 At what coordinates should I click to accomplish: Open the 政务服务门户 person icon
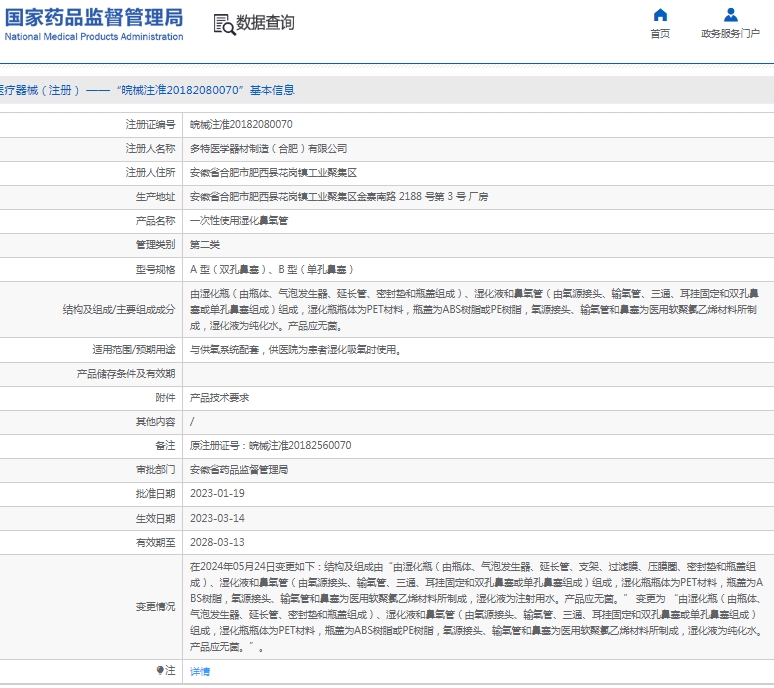pos(731,15)
